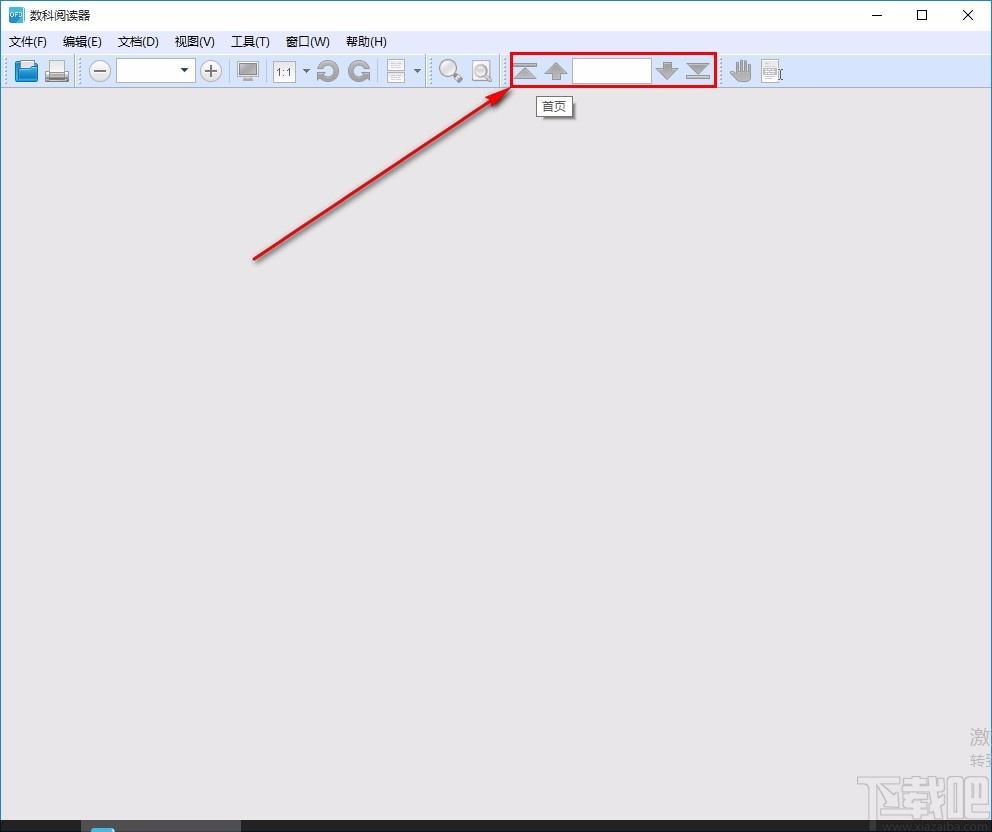Rotate page clockwise with rotate icon
992x832 pixels.
pyautogui.click(x=359, y=71)
